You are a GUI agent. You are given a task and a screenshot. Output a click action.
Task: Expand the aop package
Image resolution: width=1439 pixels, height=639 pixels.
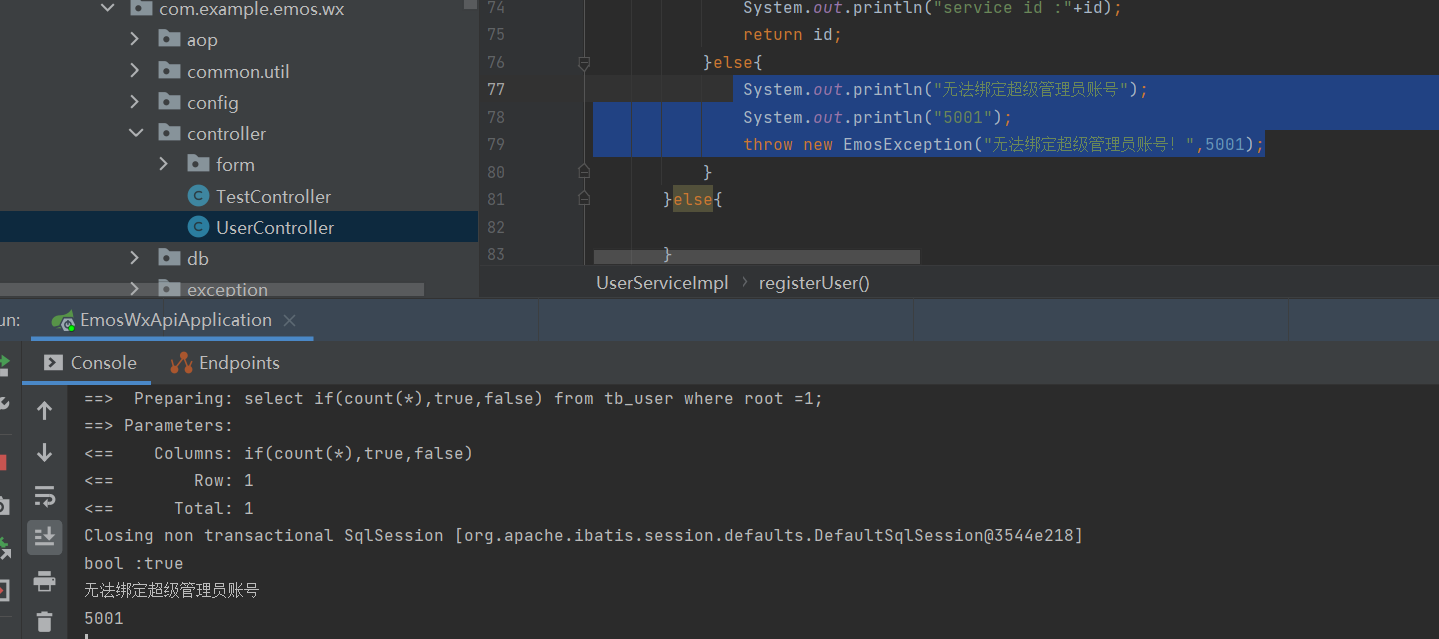(x=135, y=40)
